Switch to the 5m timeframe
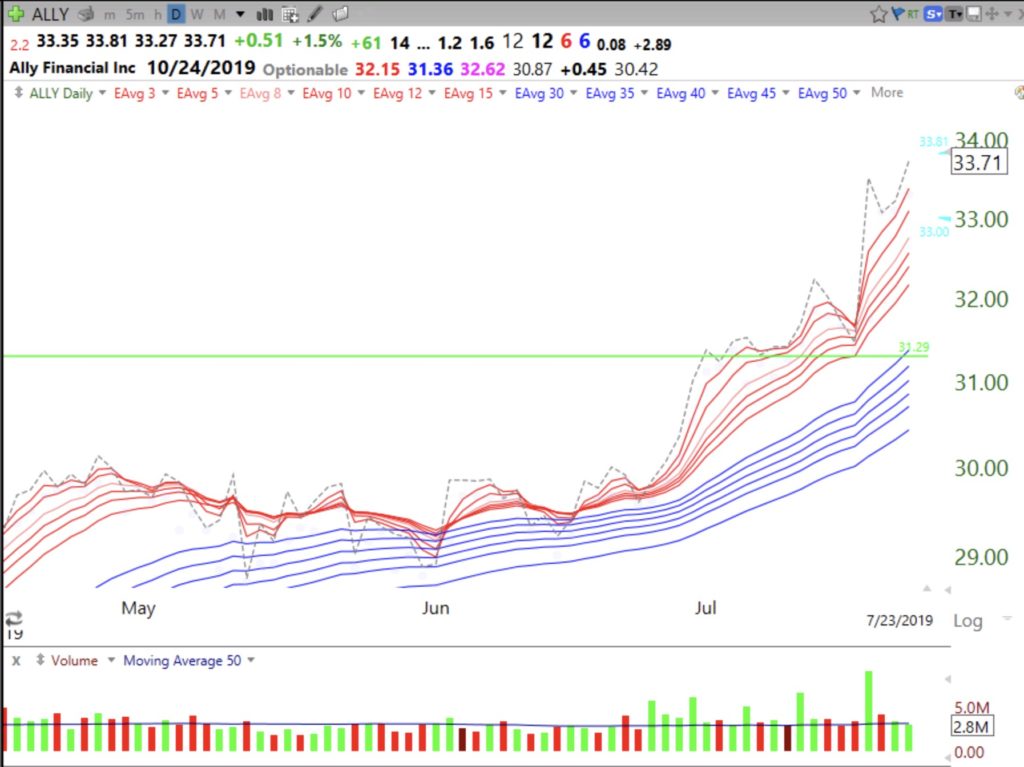Image resolution: width=1024 pixels, height=767 pixels. [135, 14]
